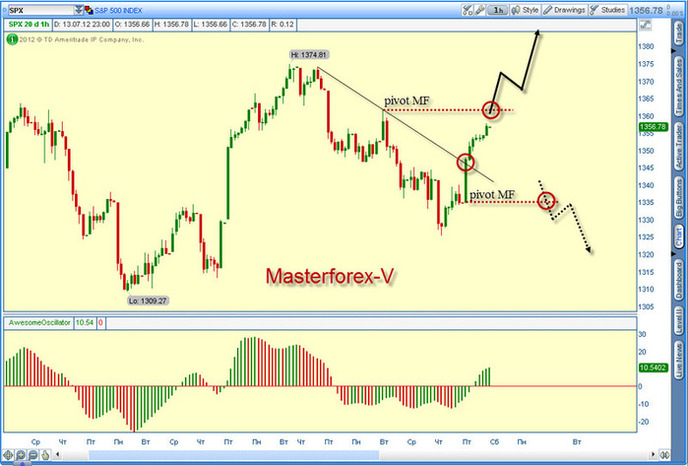Open the Live News side tab

pyautogui.click(x=679, y=358)
